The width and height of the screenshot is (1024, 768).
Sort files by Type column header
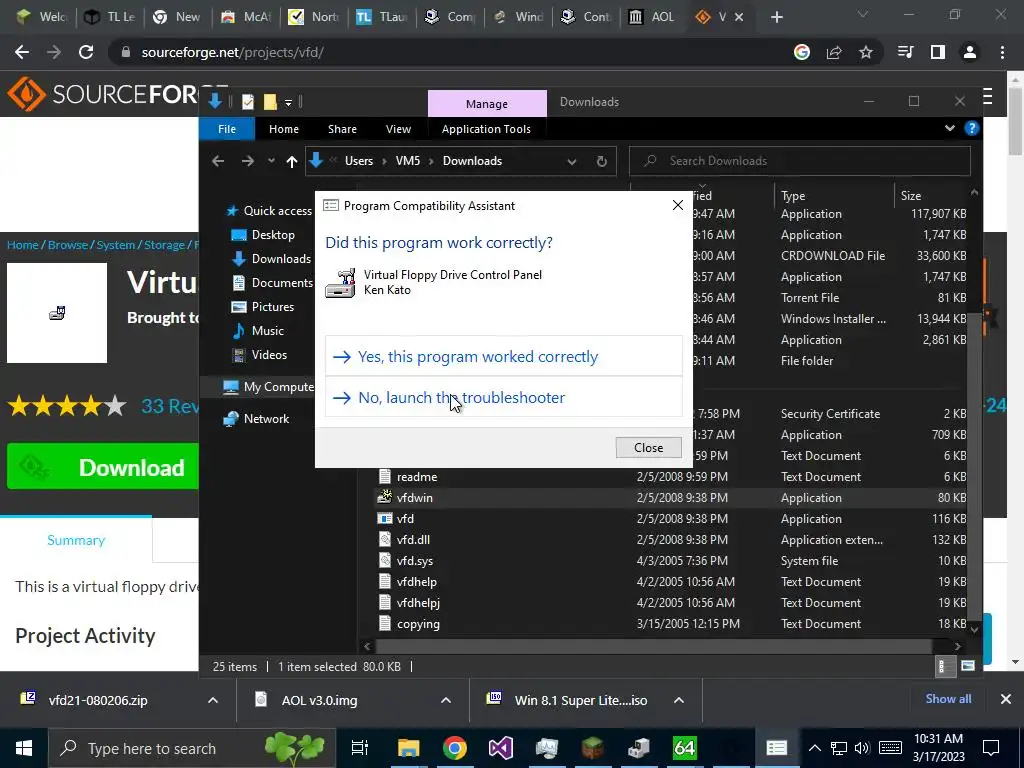pos(793,196)
